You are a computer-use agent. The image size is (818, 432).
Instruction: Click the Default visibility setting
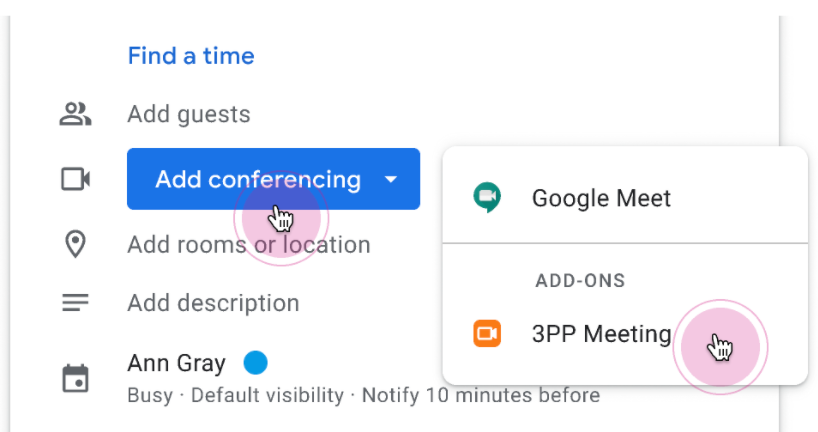pos(267,395)
